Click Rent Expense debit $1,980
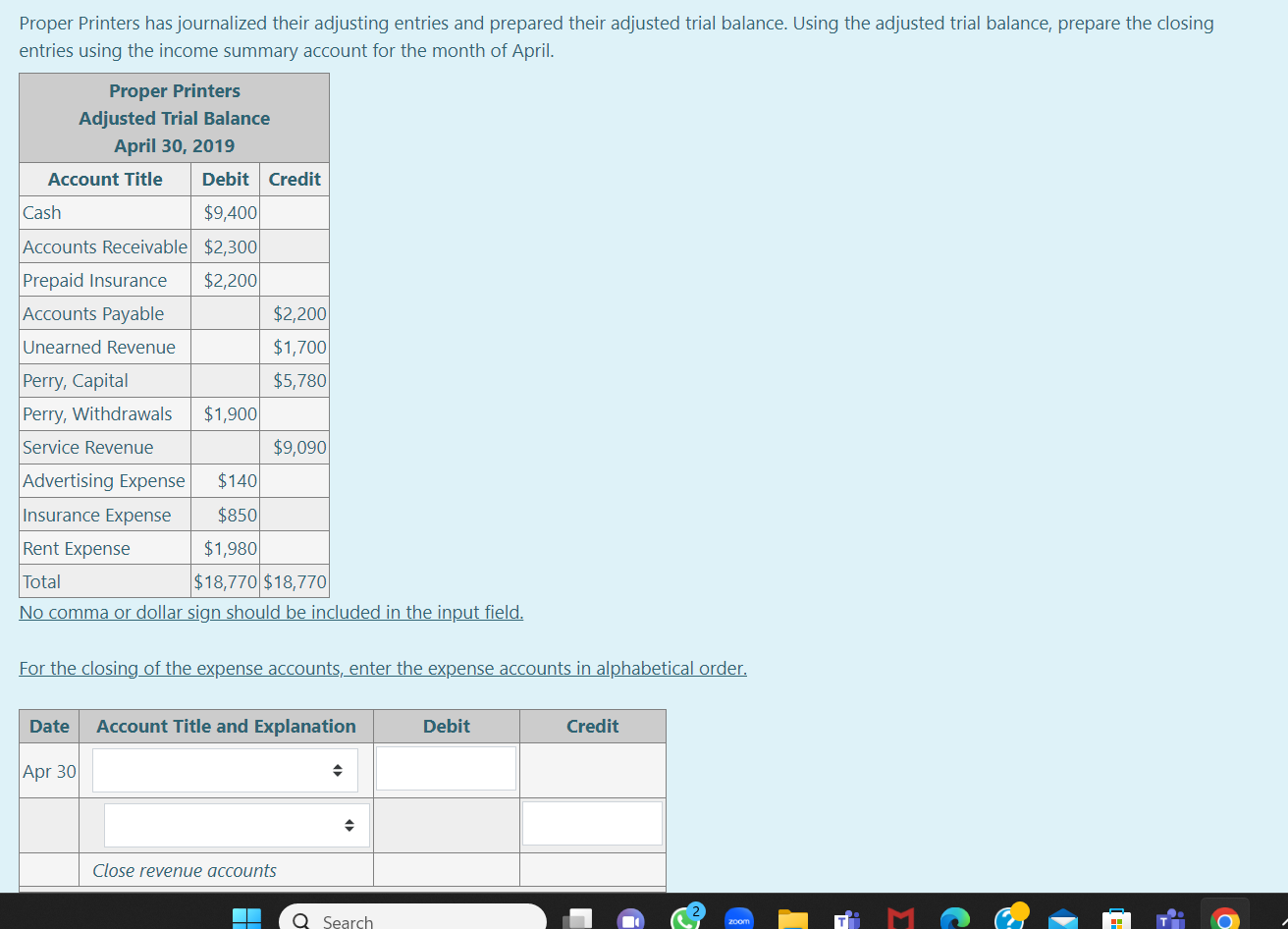 (230, 548)
